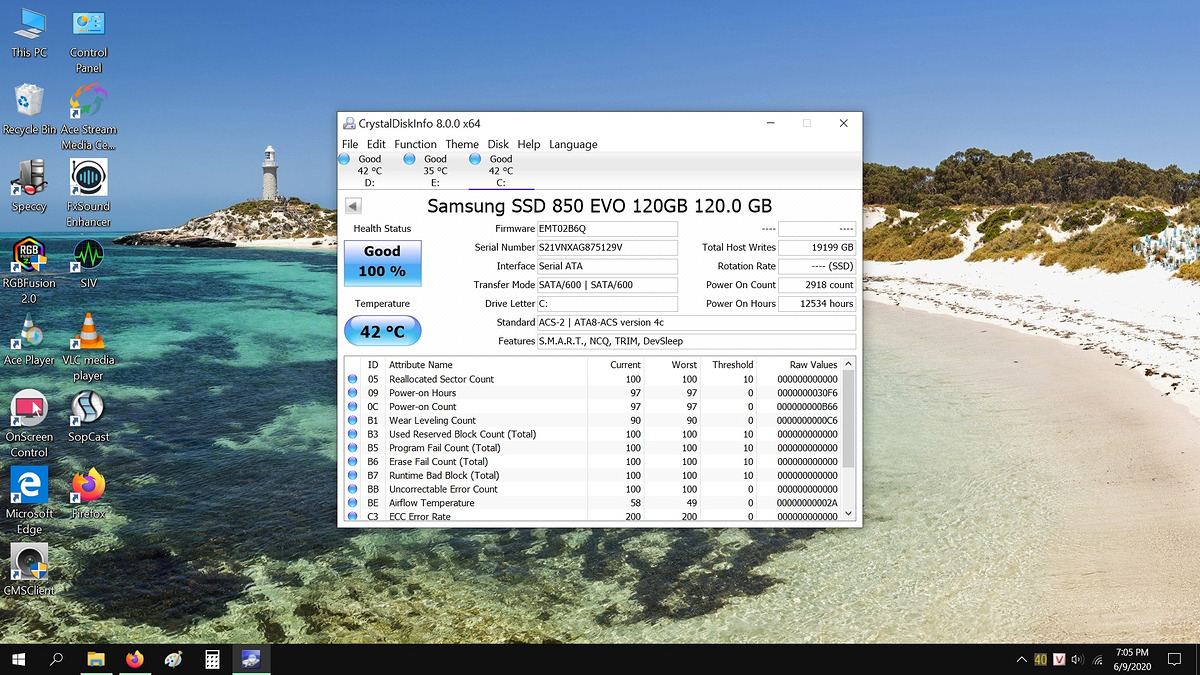Launch VLC media player shortcut
The width and height of the screenshot is (1200, 675).
[x=89, y=348]
